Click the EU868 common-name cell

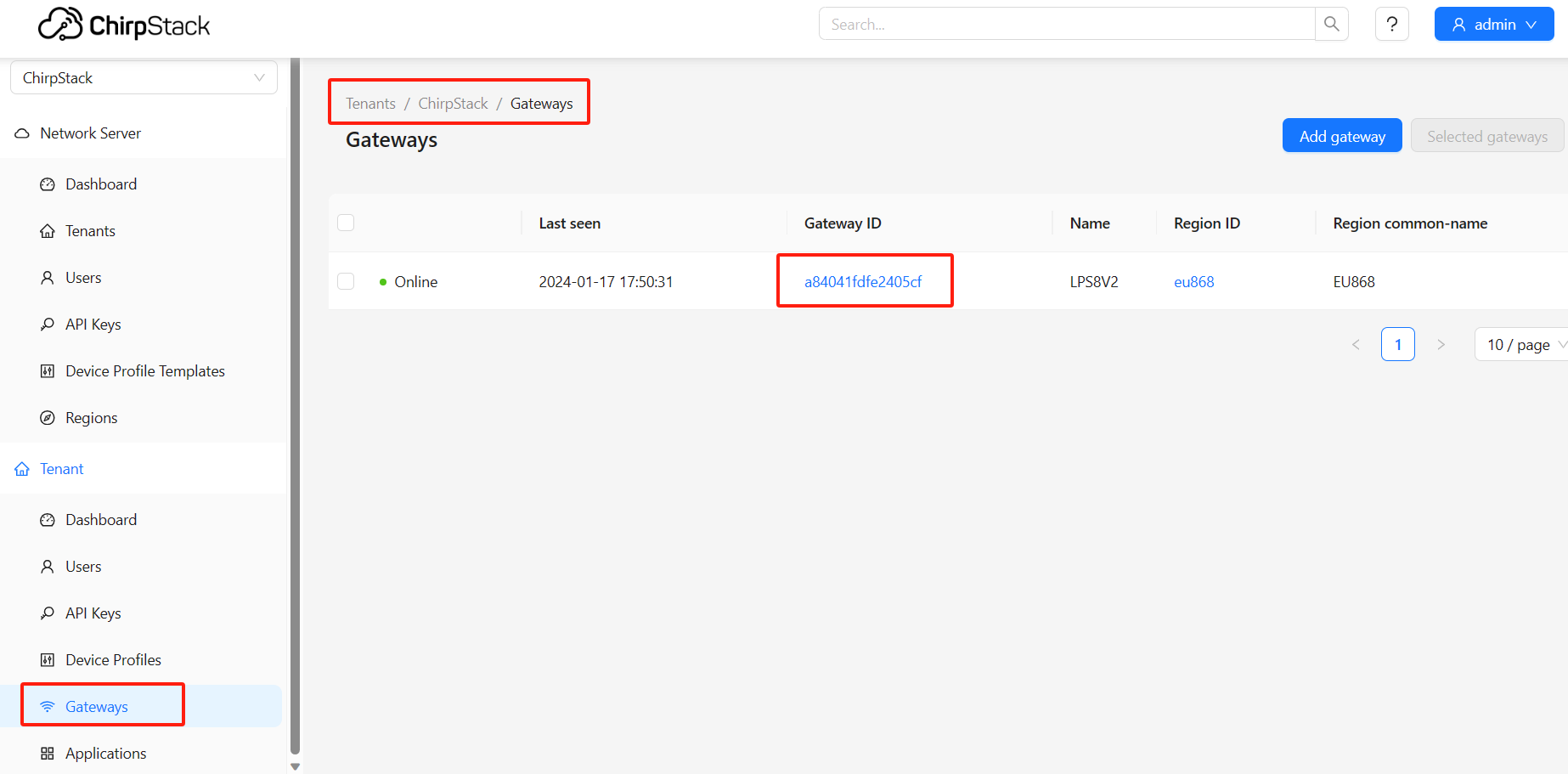click(x=1354, y=281)
